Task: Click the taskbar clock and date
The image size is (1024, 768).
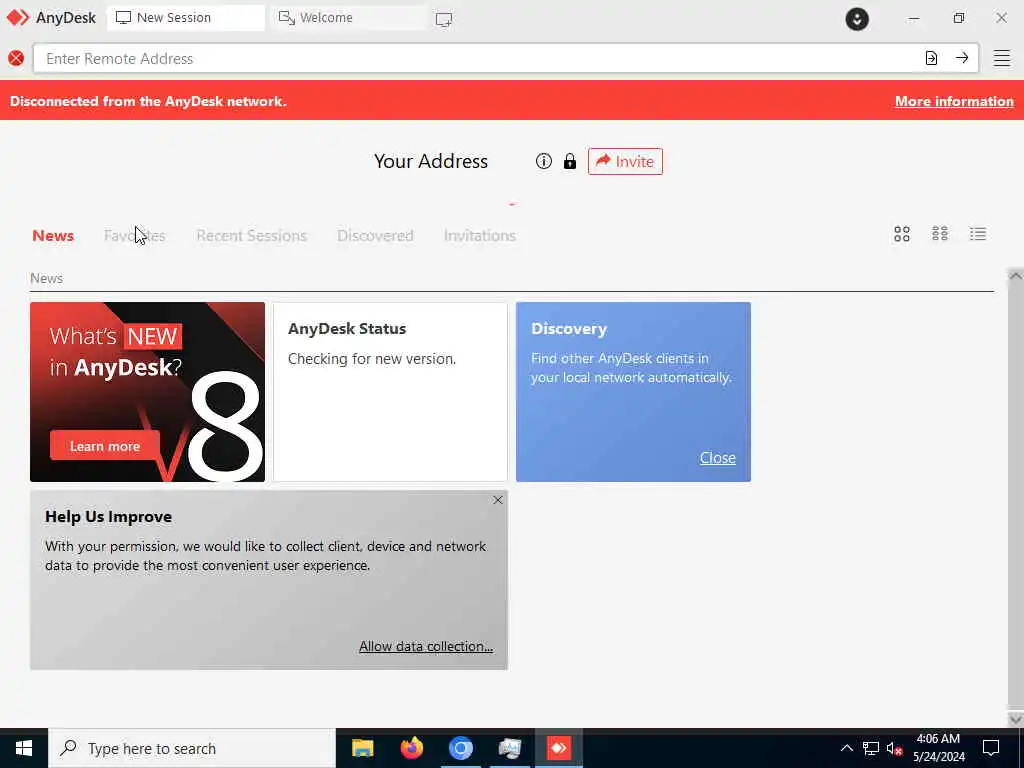Action: (x=938, y=748)
